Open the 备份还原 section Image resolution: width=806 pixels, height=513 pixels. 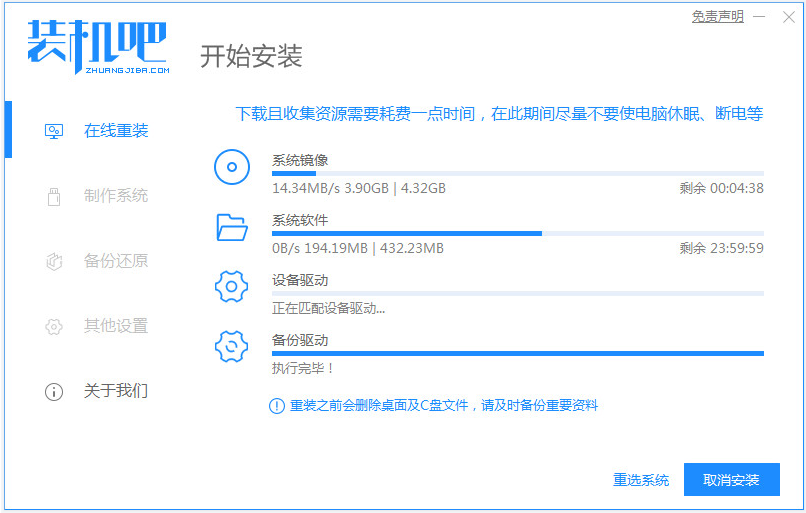(x=116, y=261)
